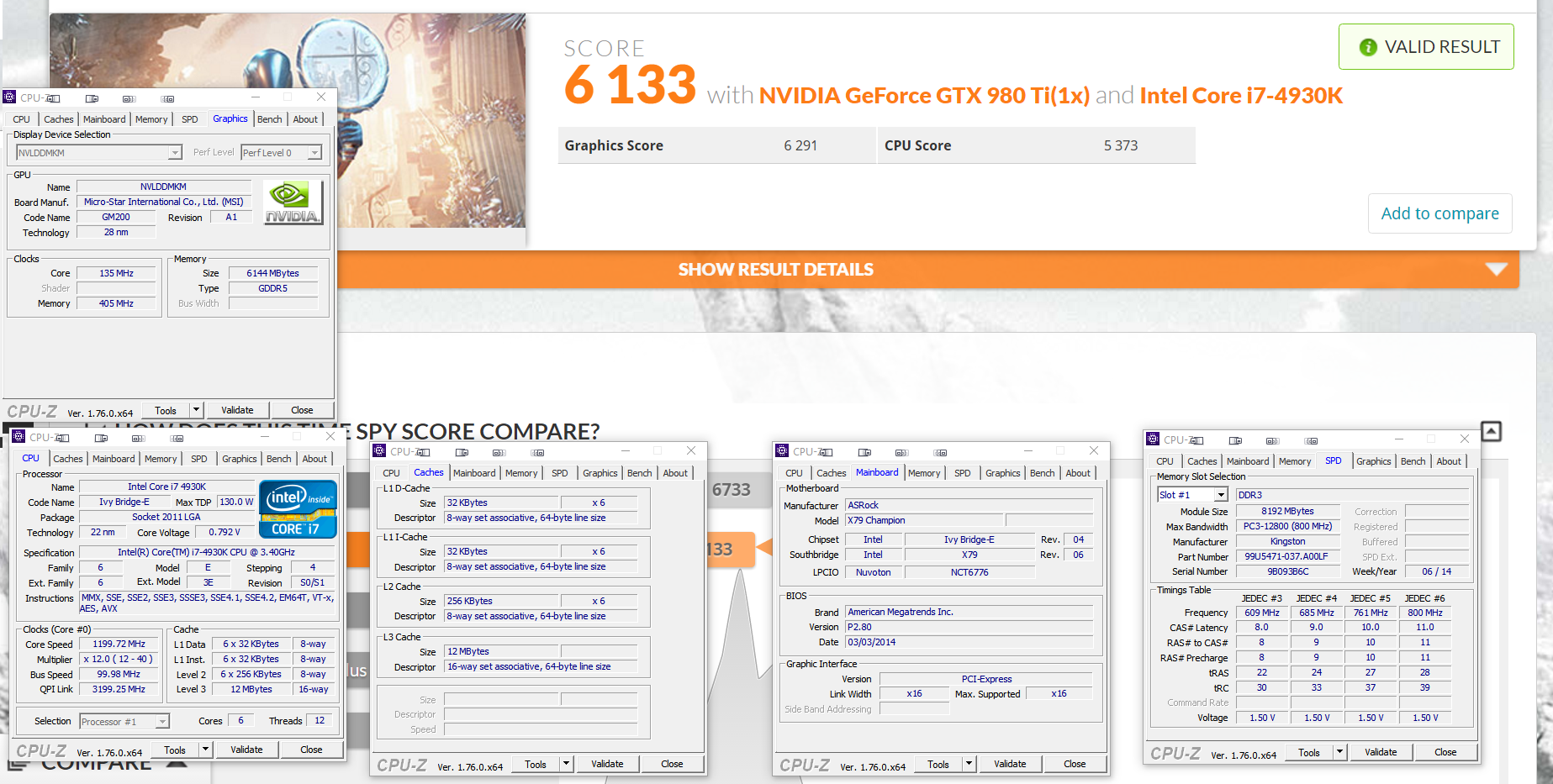Open the Tools dropdown arrow in the Graphics window
The width and height of the screenshot is (1553, 784).
click(196, 410)
